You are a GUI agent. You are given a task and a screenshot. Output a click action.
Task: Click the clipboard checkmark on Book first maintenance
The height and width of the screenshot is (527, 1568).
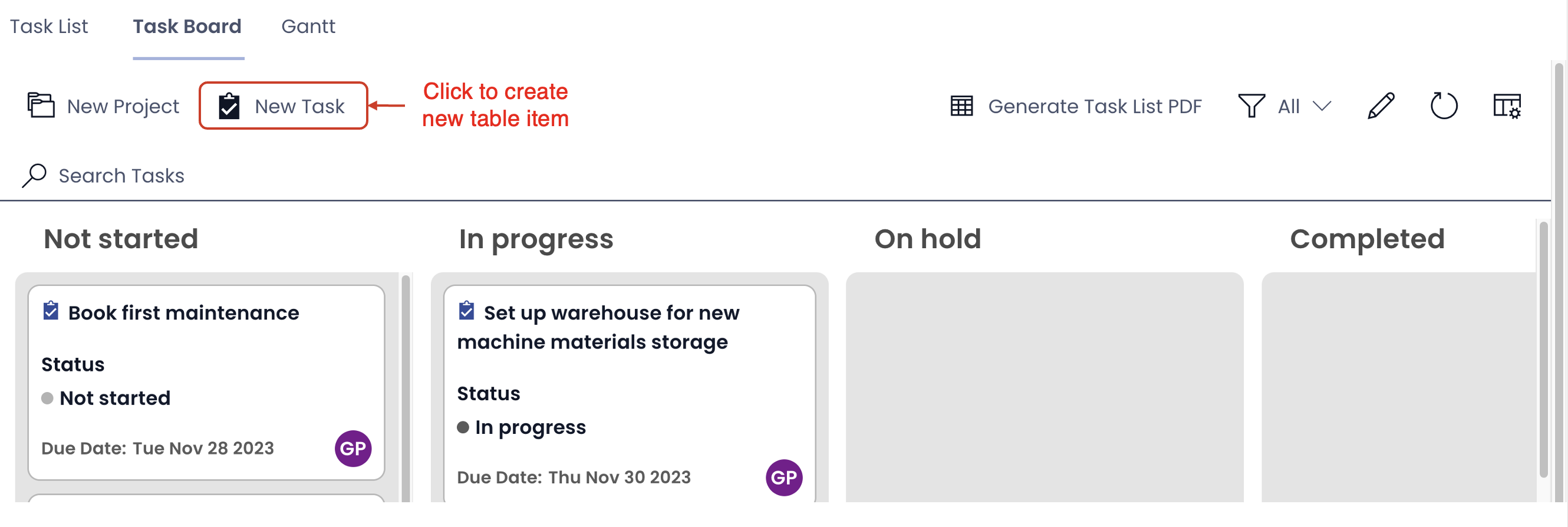(x=51, y=311)
